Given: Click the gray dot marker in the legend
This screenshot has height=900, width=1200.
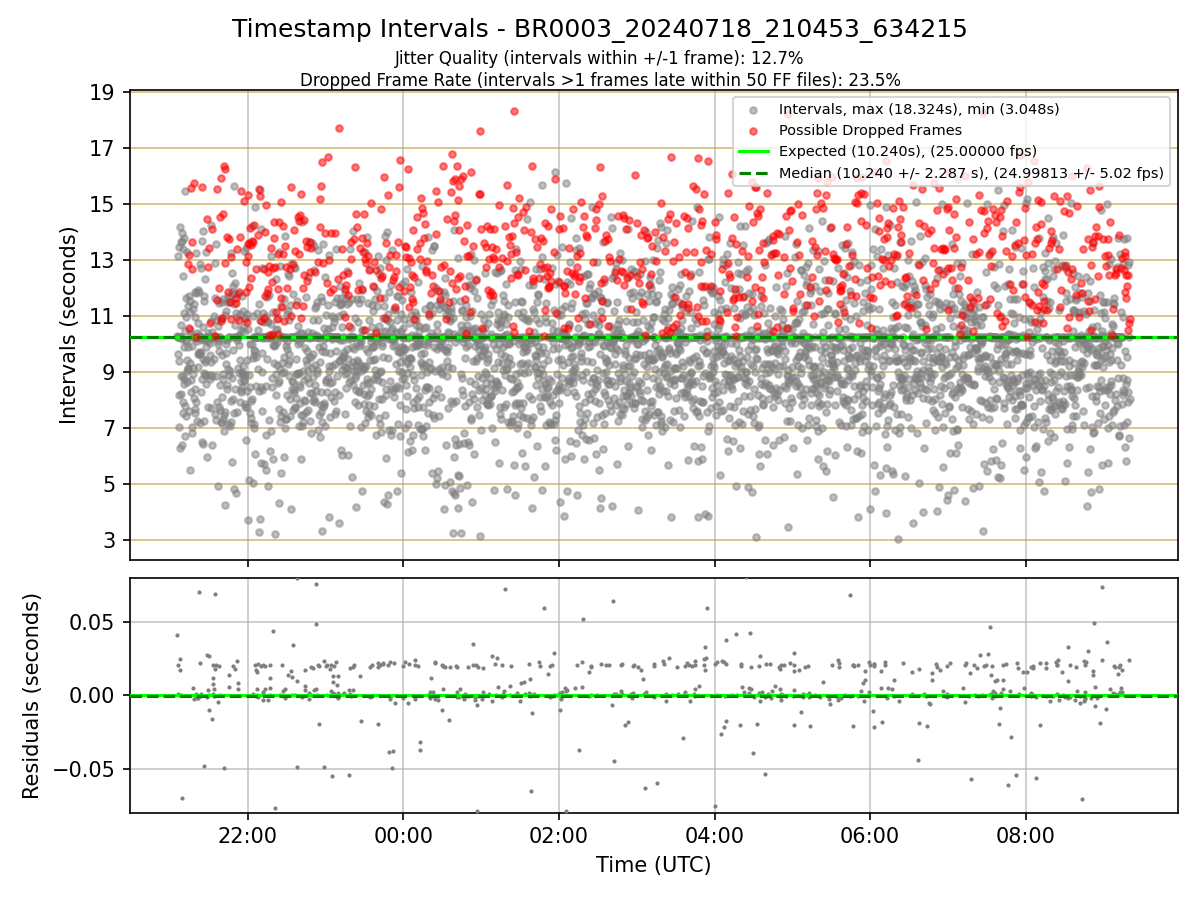Looking at the screenshot, I should [753, 109].
